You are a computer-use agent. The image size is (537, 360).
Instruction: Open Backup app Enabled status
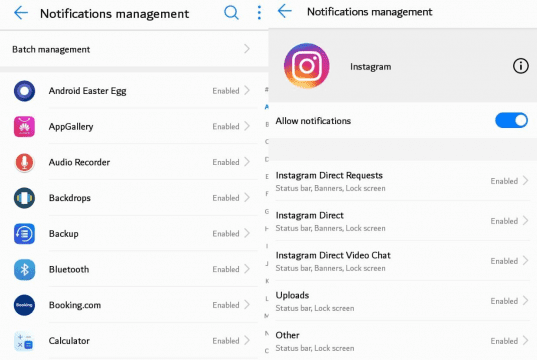(x=226, y=234)
